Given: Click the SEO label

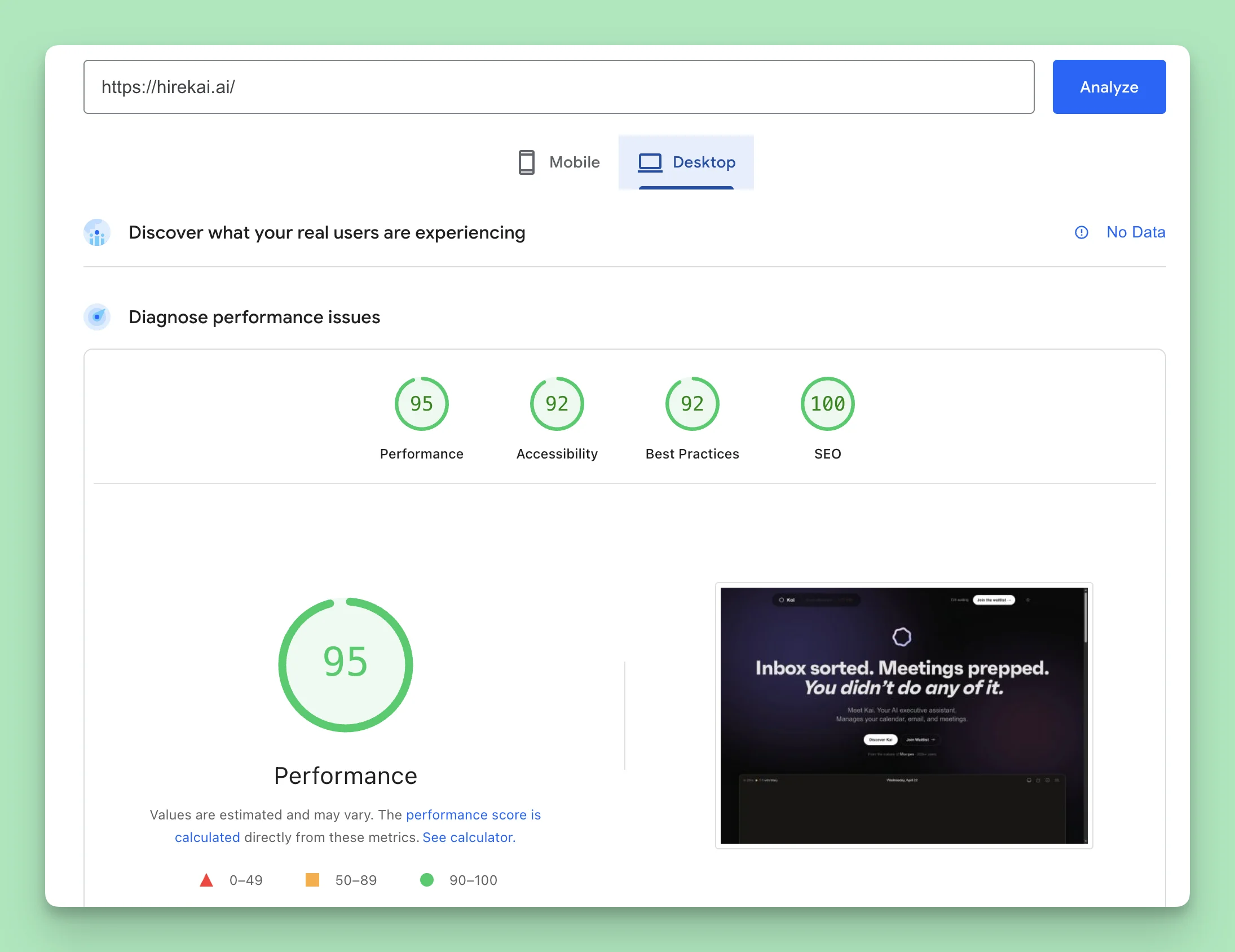Looking at the screenshot, I should coord(827,453).
